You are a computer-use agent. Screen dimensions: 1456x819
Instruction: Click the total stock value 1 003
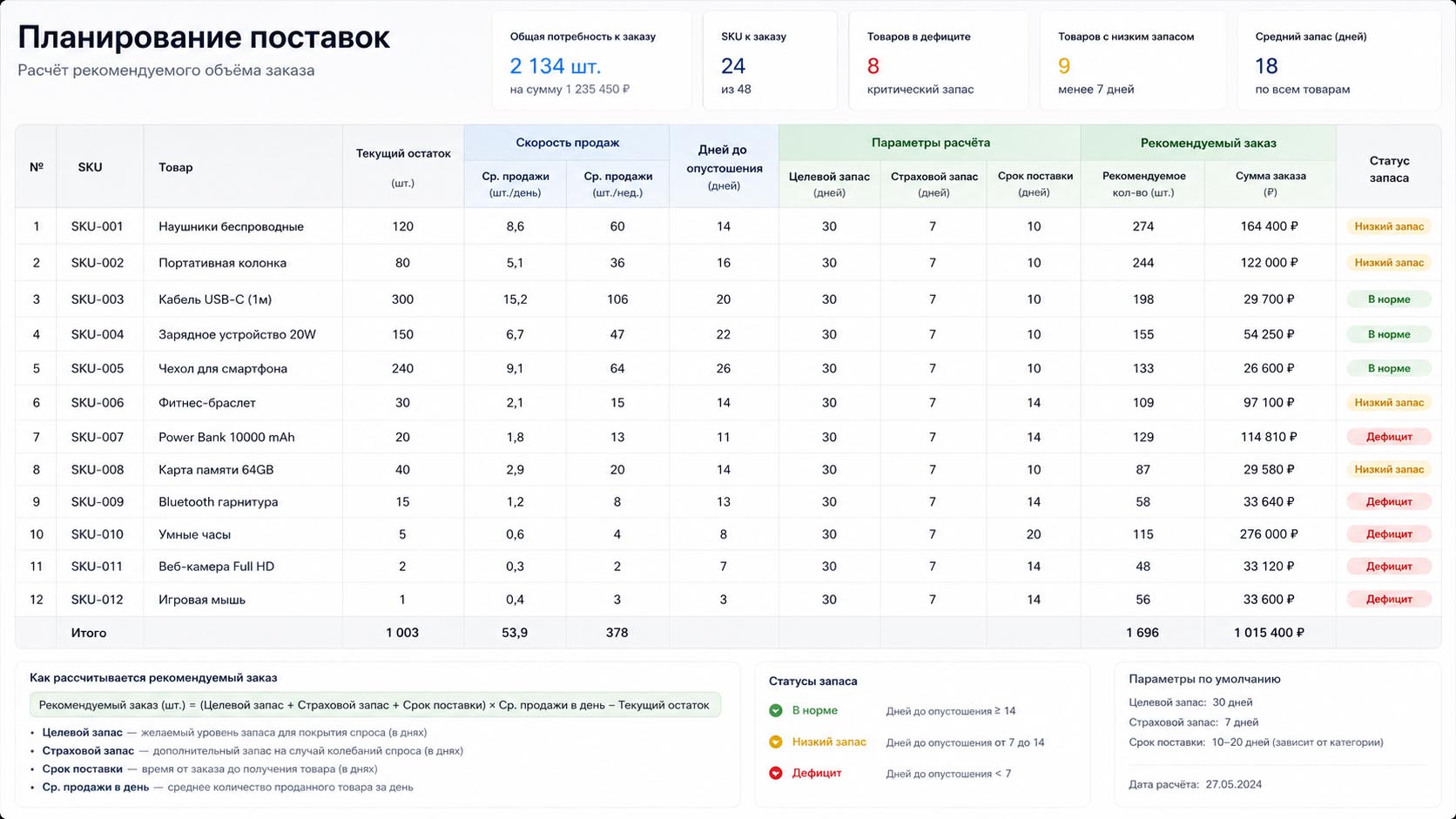click(x=402, y=633)
